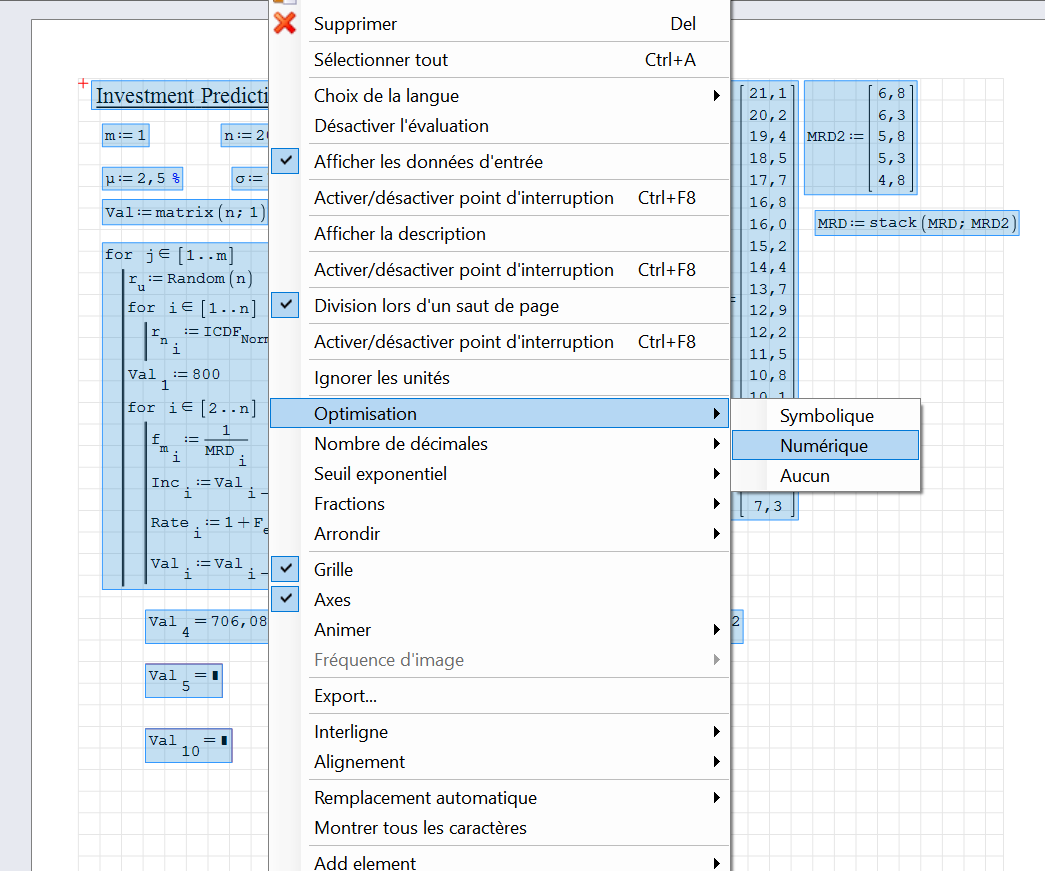Viewport: 1045px width, 871px height.
Task: Choose Symbolique in the Optimisation submenu
Action: coord(826,416)
